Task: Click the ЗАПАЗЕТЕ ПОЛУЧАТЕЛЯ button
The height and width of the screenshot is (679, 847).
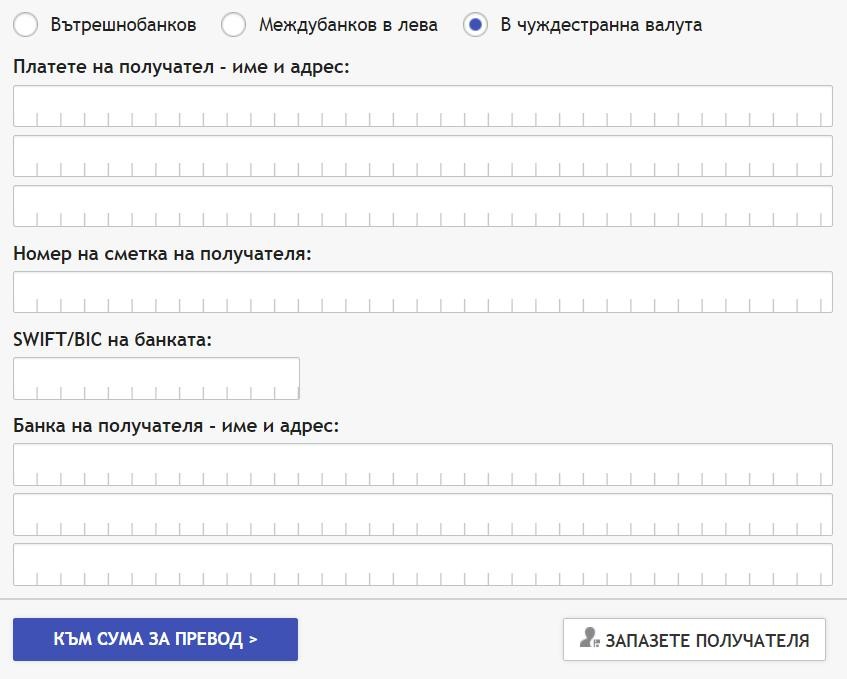Action: [694, 640]
